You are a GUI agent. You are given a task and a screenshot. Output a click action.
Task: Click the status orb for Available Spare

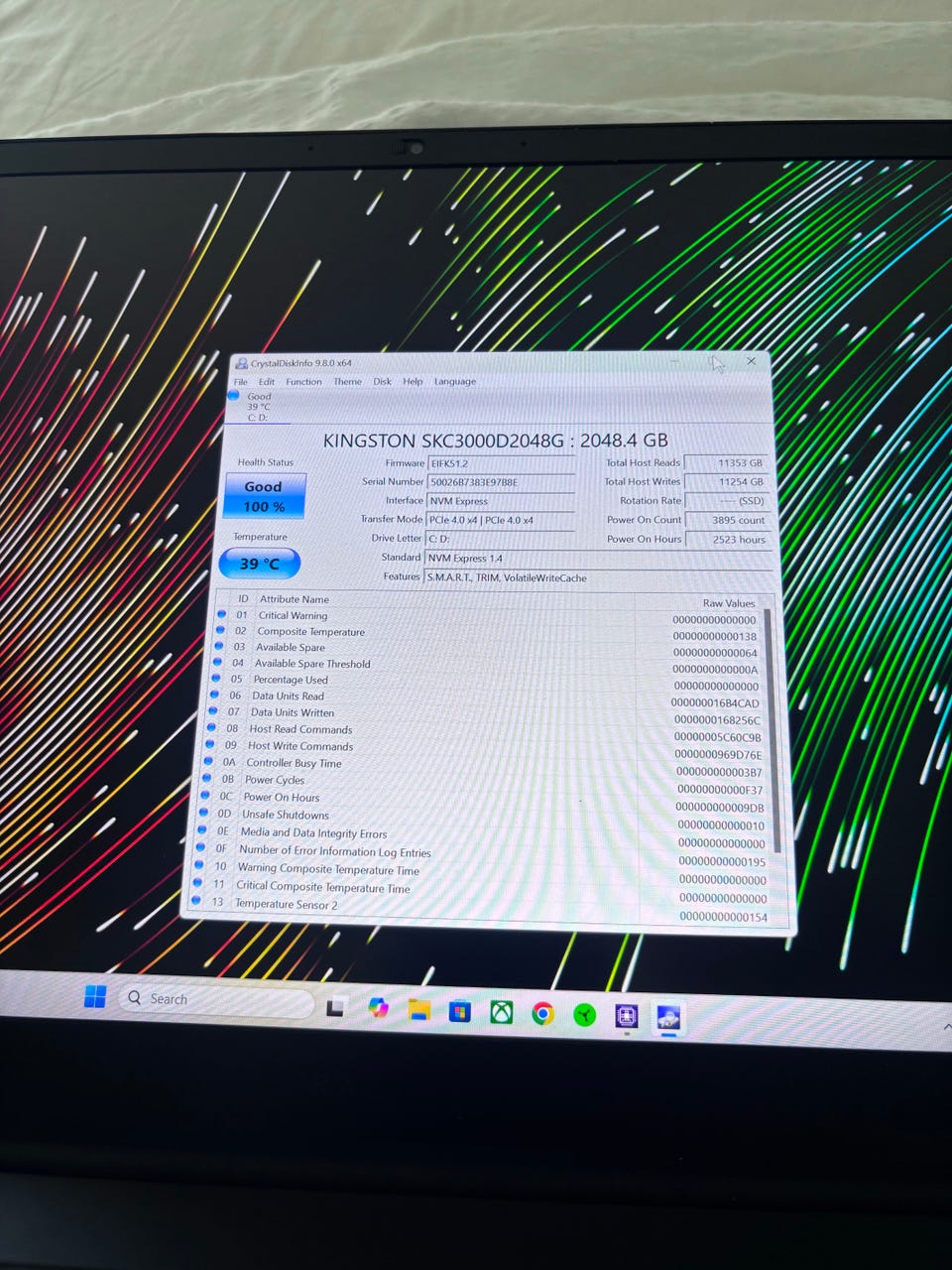218,646
